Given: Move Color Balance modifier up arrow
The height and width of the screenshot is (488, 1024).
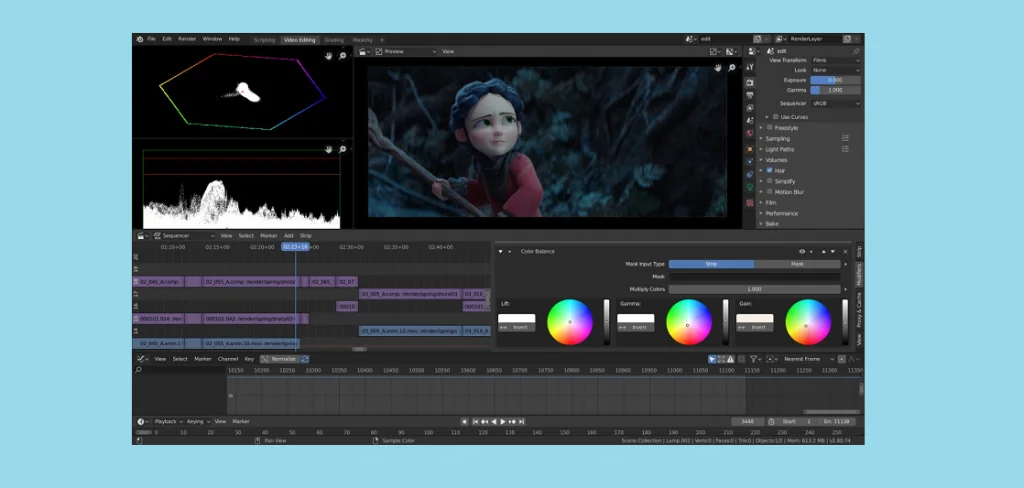Looking at the screenshot, I should click(x=824, y=252).
